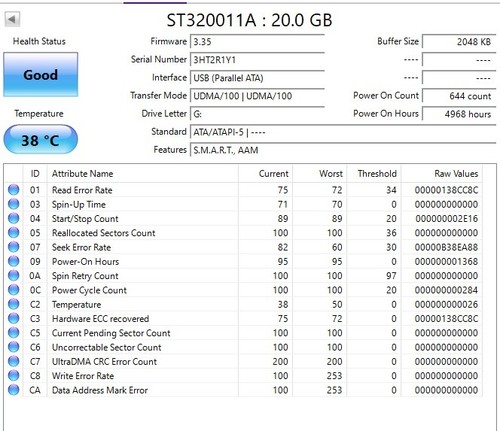Click the status dot for Read Error Rate
This screenshot has width=500, height=431.
click(14, 190)
